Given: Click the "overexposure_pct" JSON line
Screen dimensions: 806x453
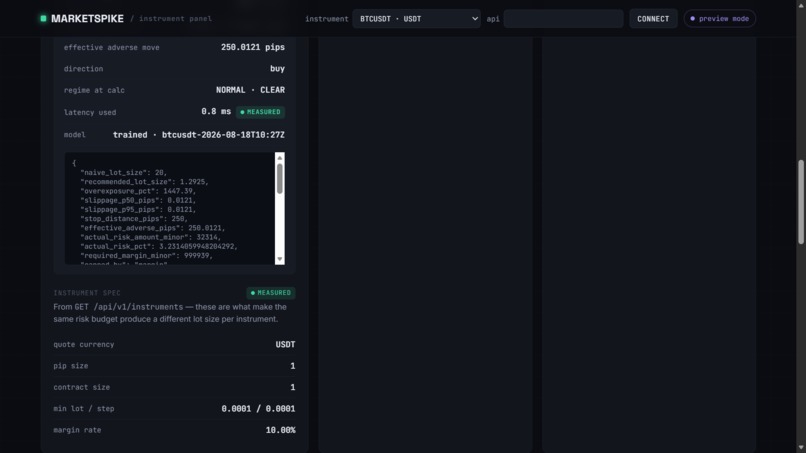Looking at the screenshot, I should [138, 191].
